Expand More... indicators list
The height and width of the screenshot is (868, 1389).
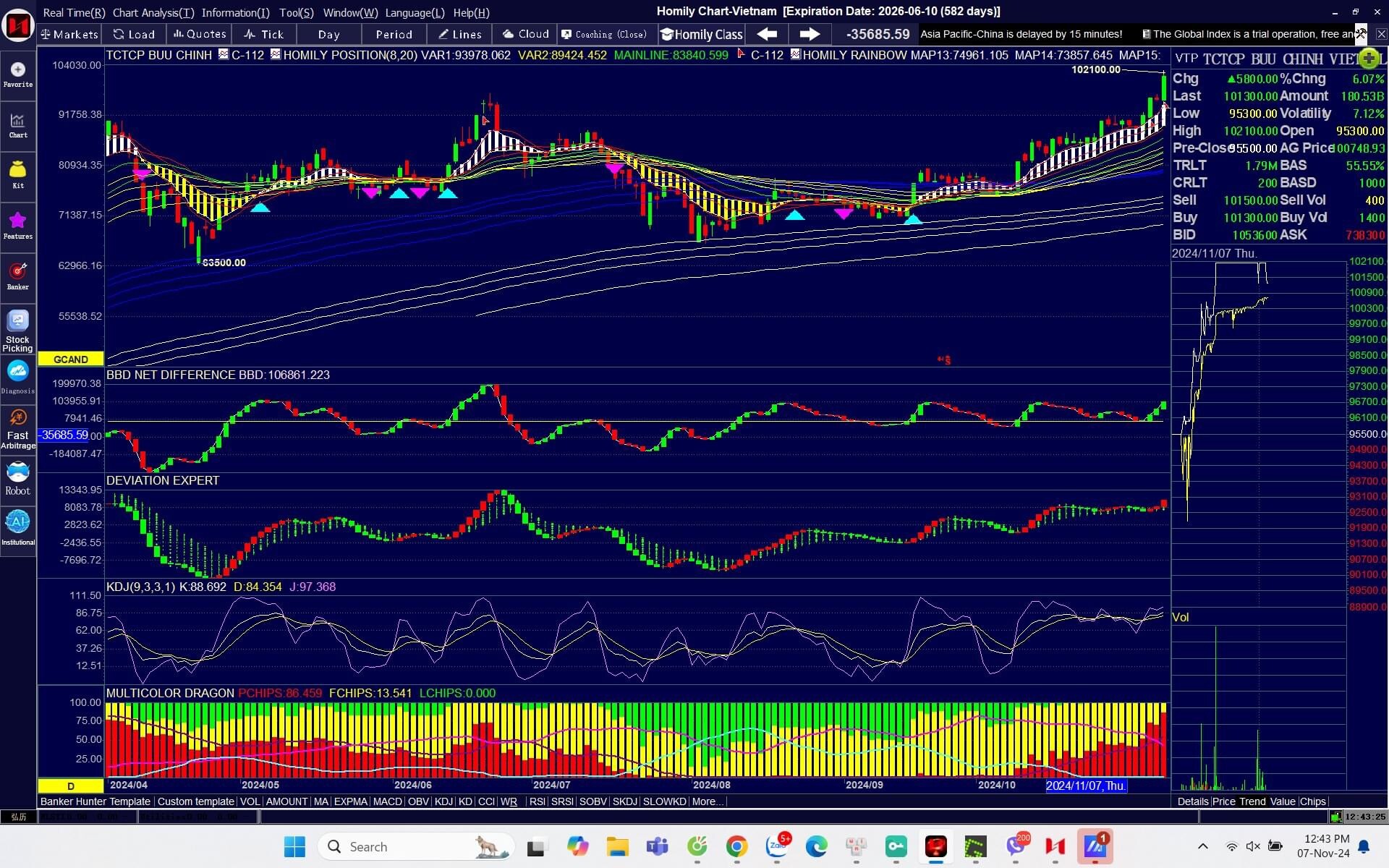(x=708, y=801)
